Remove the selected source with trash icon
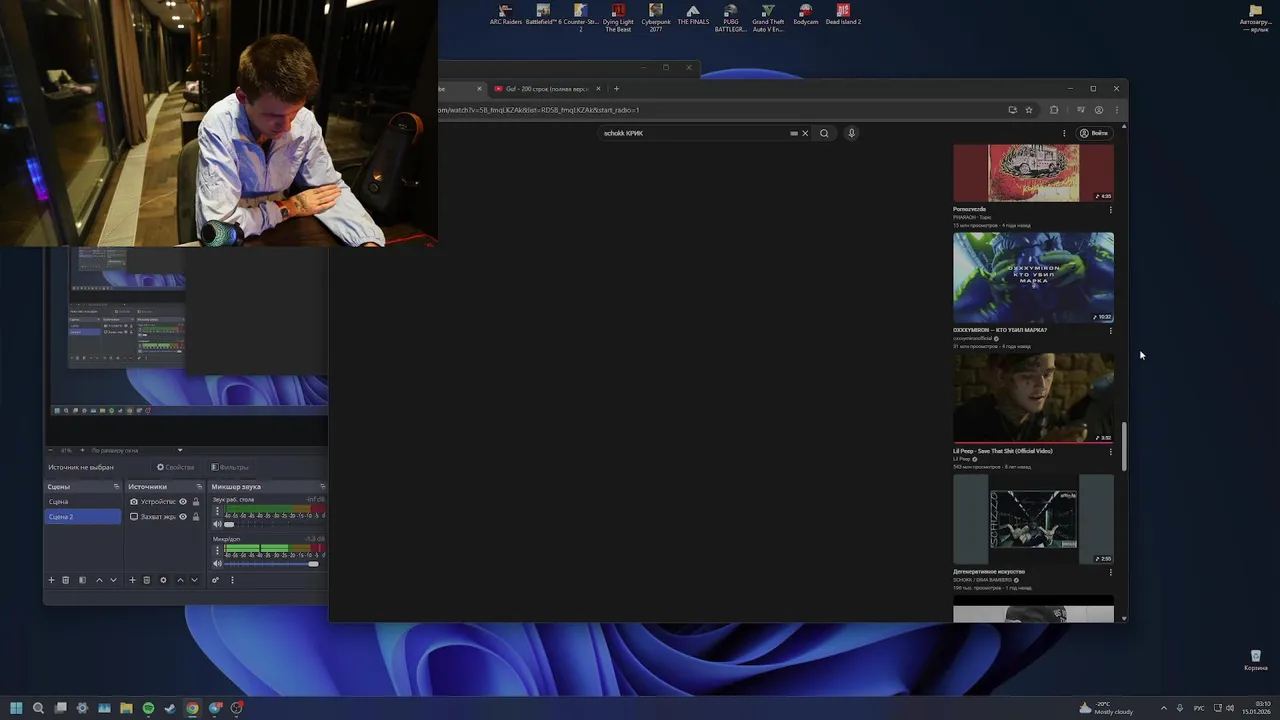This screenshot has height=720, width=1280. point(146,580)
